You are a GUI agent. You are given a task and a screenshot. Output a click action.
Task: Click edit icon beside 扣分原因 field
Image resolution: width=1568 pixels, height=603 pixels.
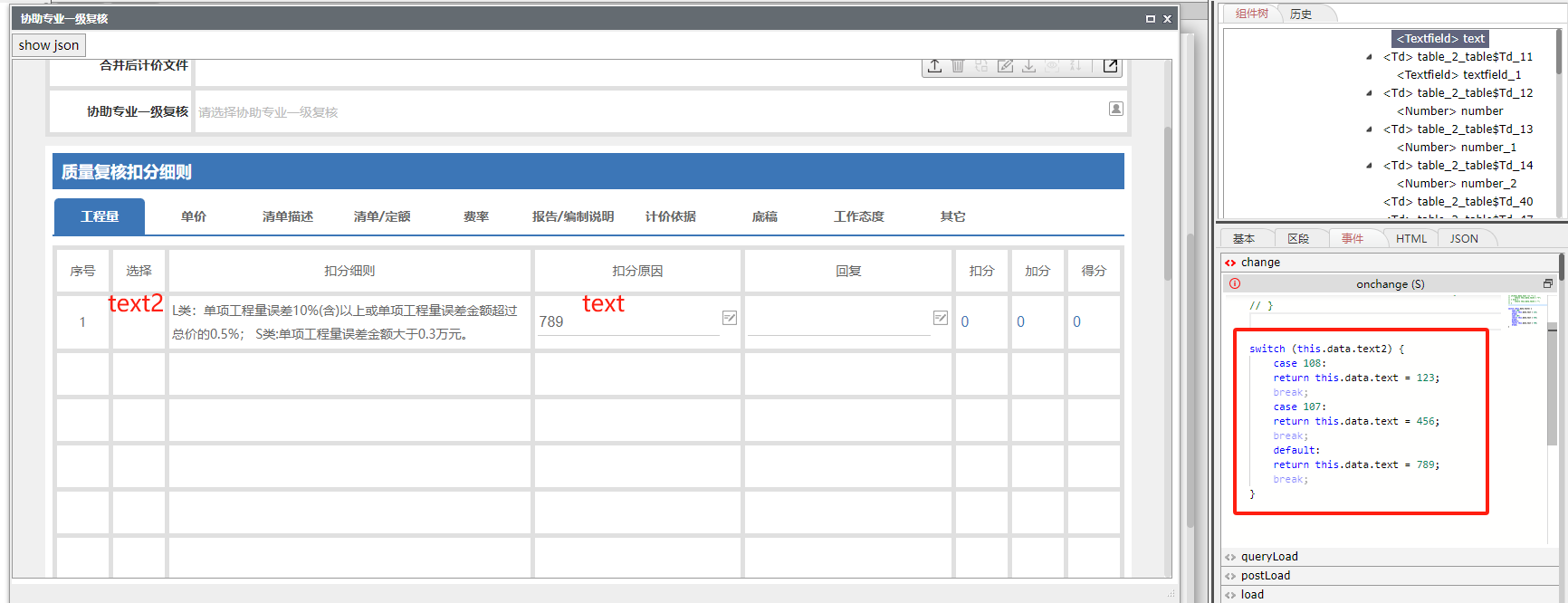click(x=730, y=318)
